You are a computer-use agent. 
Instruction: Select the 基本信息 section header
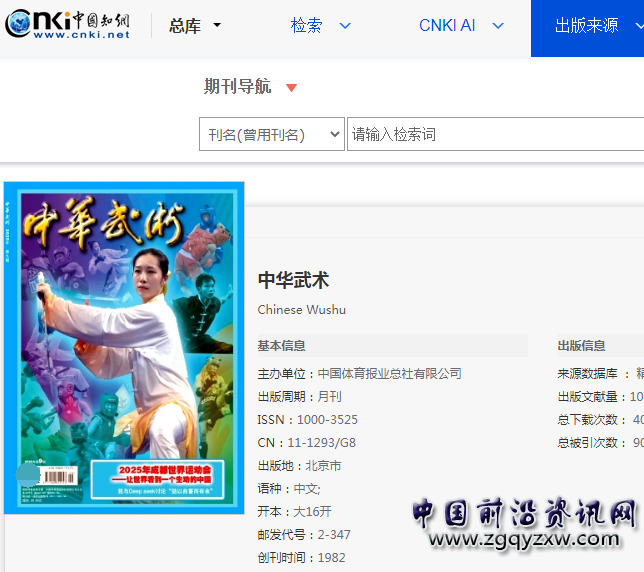click(x=282, y=346)
